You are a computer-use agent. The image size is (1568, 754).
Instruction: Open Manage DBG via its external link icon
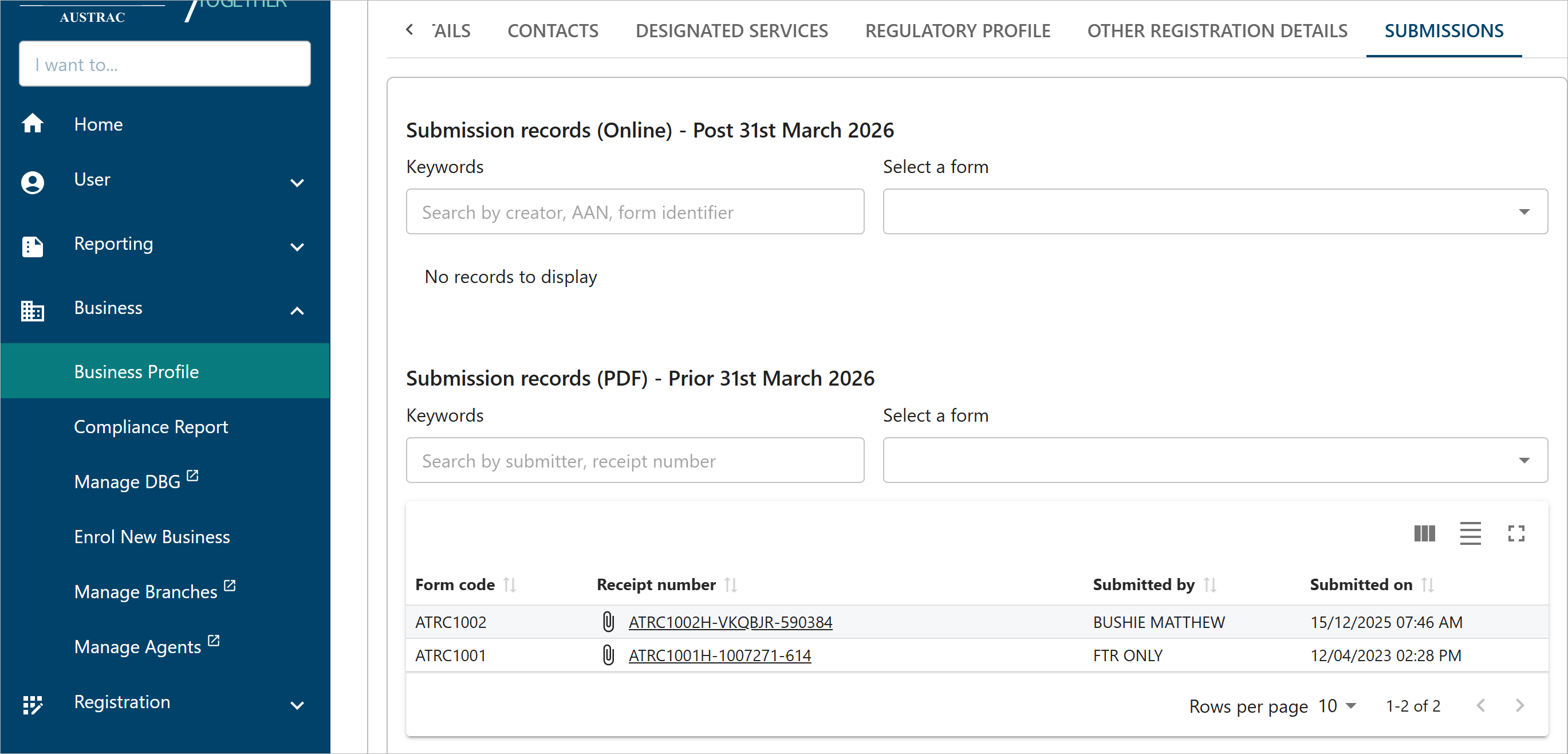click(x=192, y=476)
